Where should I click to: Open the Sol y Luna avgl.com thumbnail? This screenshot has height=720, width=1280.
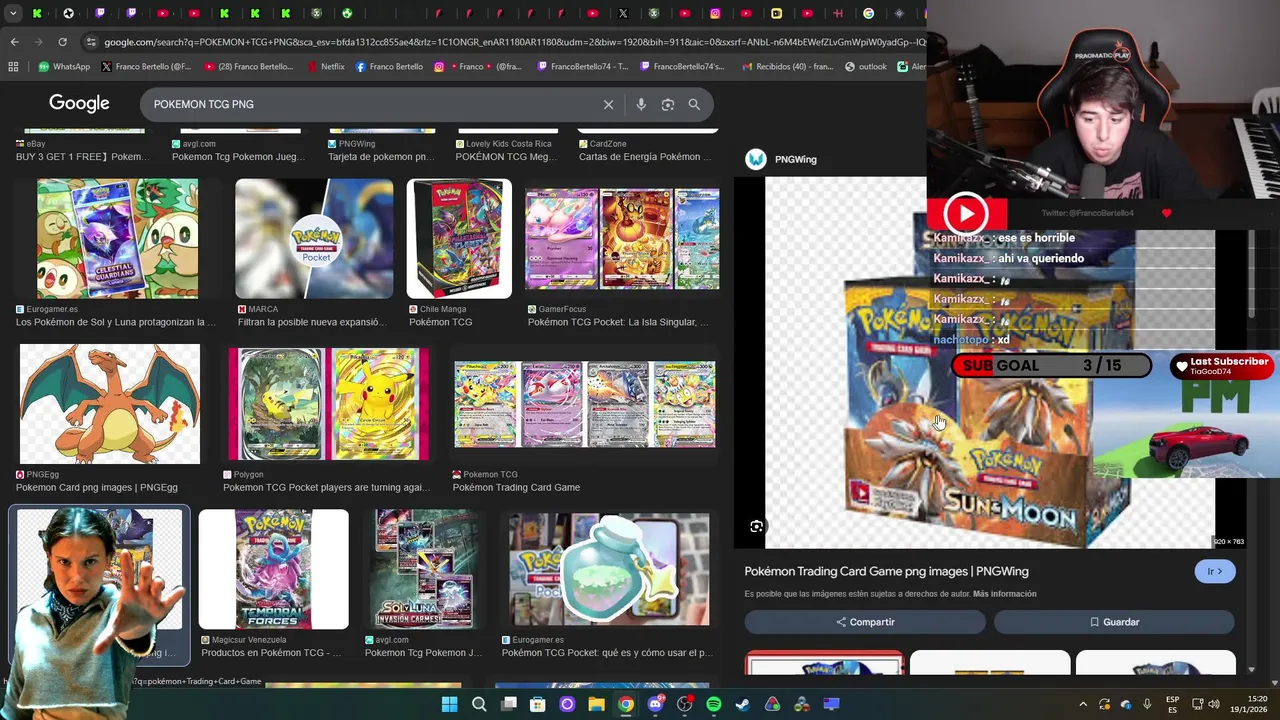click(424, 569)
